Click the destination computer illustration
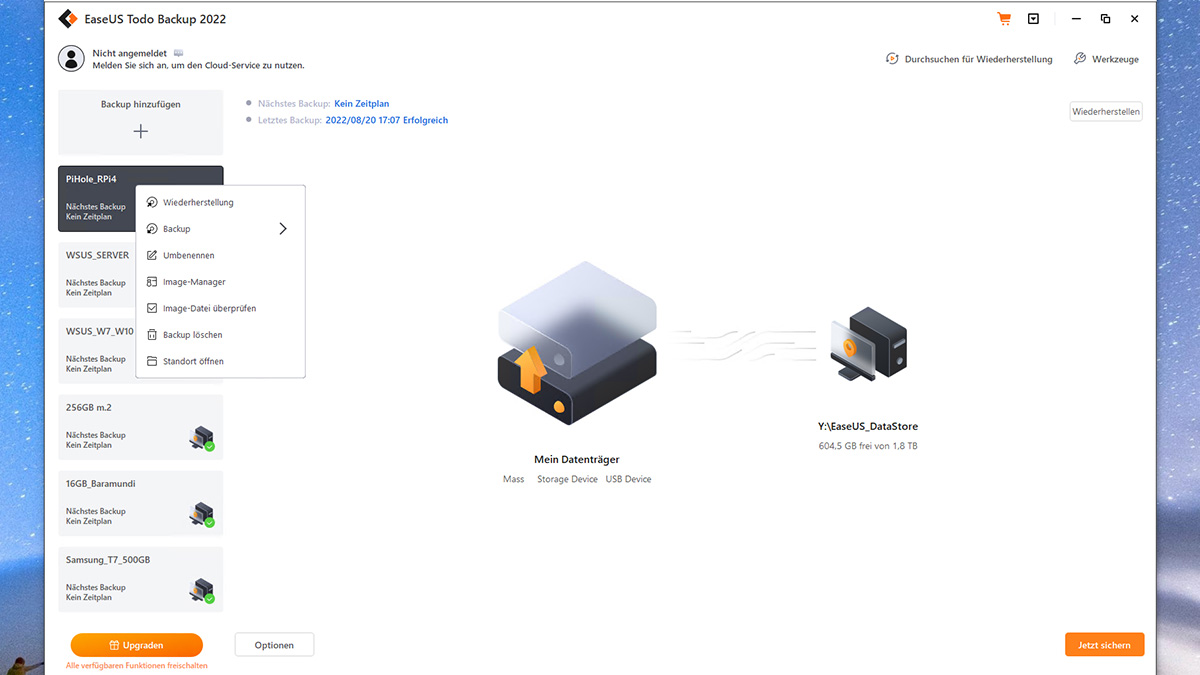Screen dimensions: 1200x675 868,345
